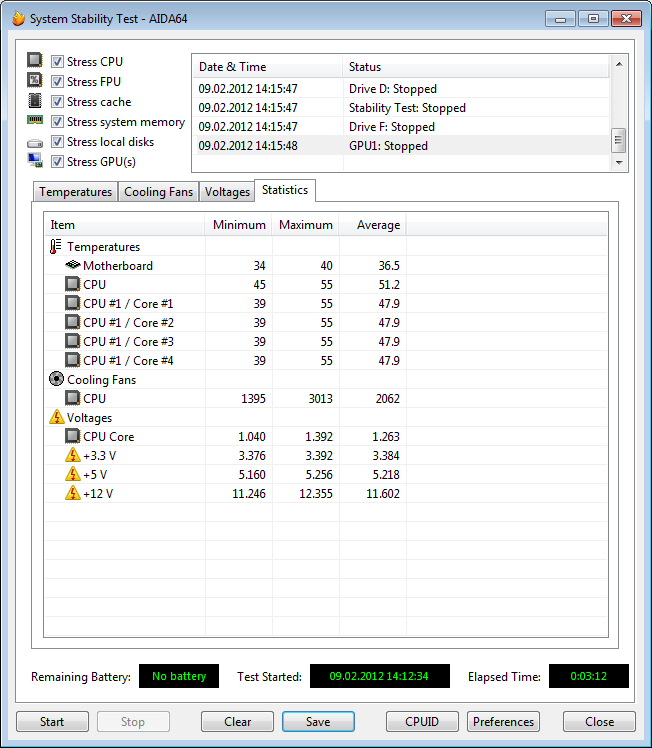Click the log list scrollbar thumb

[x=619, y=140]
